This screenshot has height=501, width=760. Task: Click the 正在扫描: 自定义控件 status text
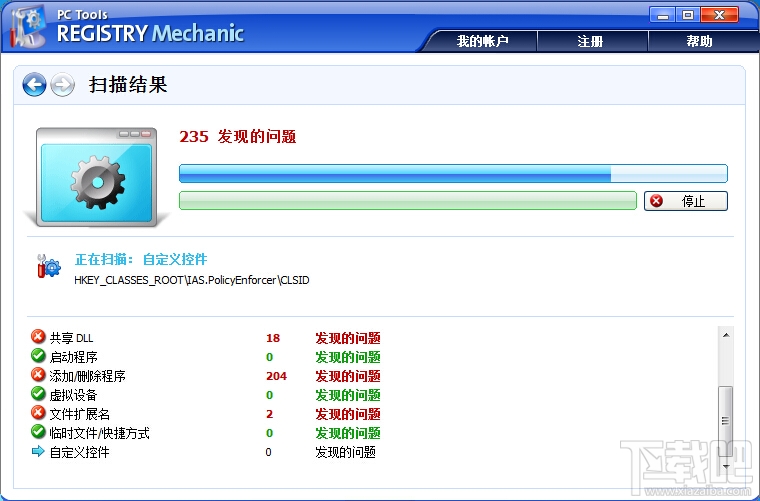tap(141, 259)
